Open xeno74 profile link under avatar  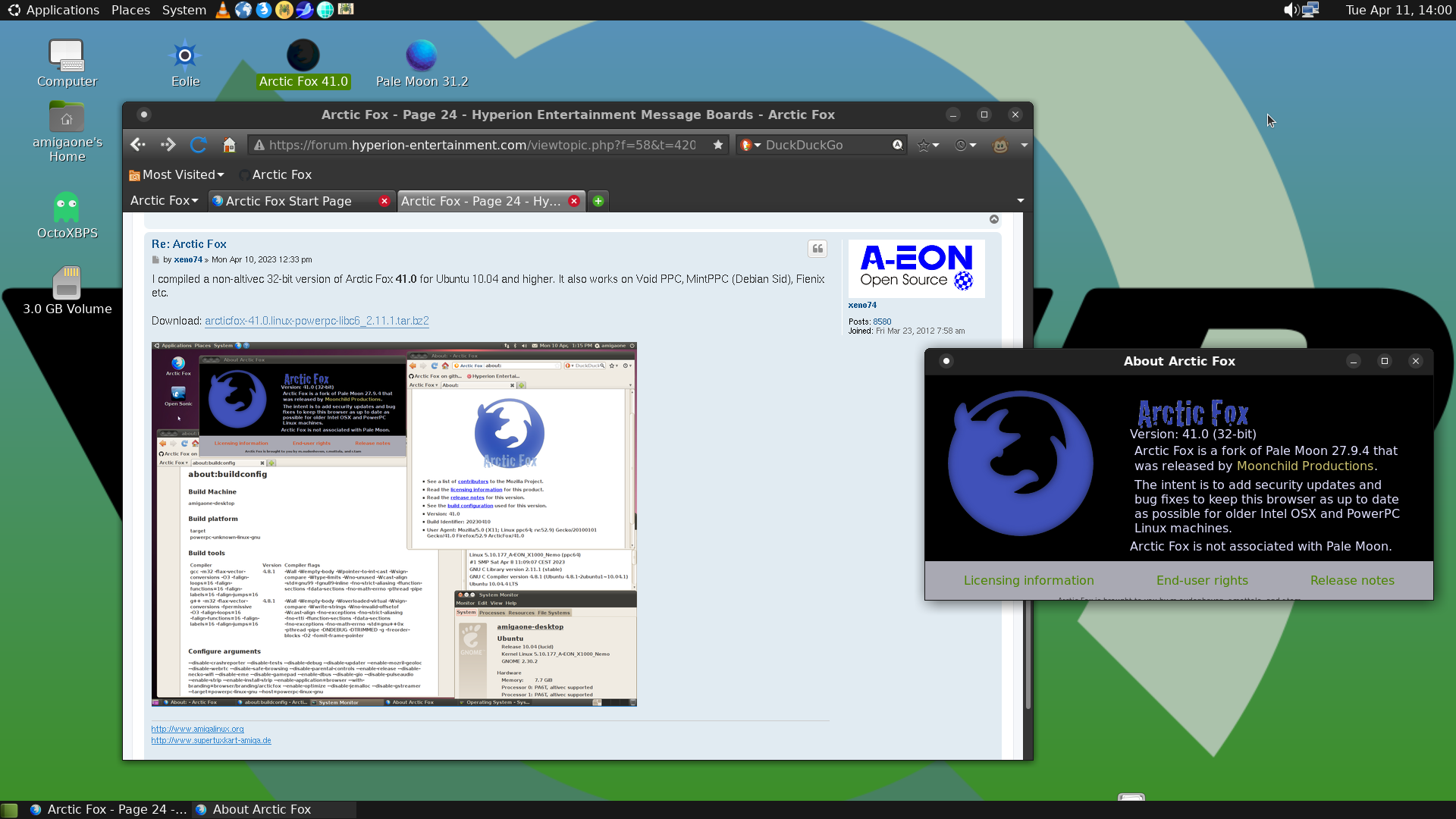pyautogui.click(x=862, y=305)
